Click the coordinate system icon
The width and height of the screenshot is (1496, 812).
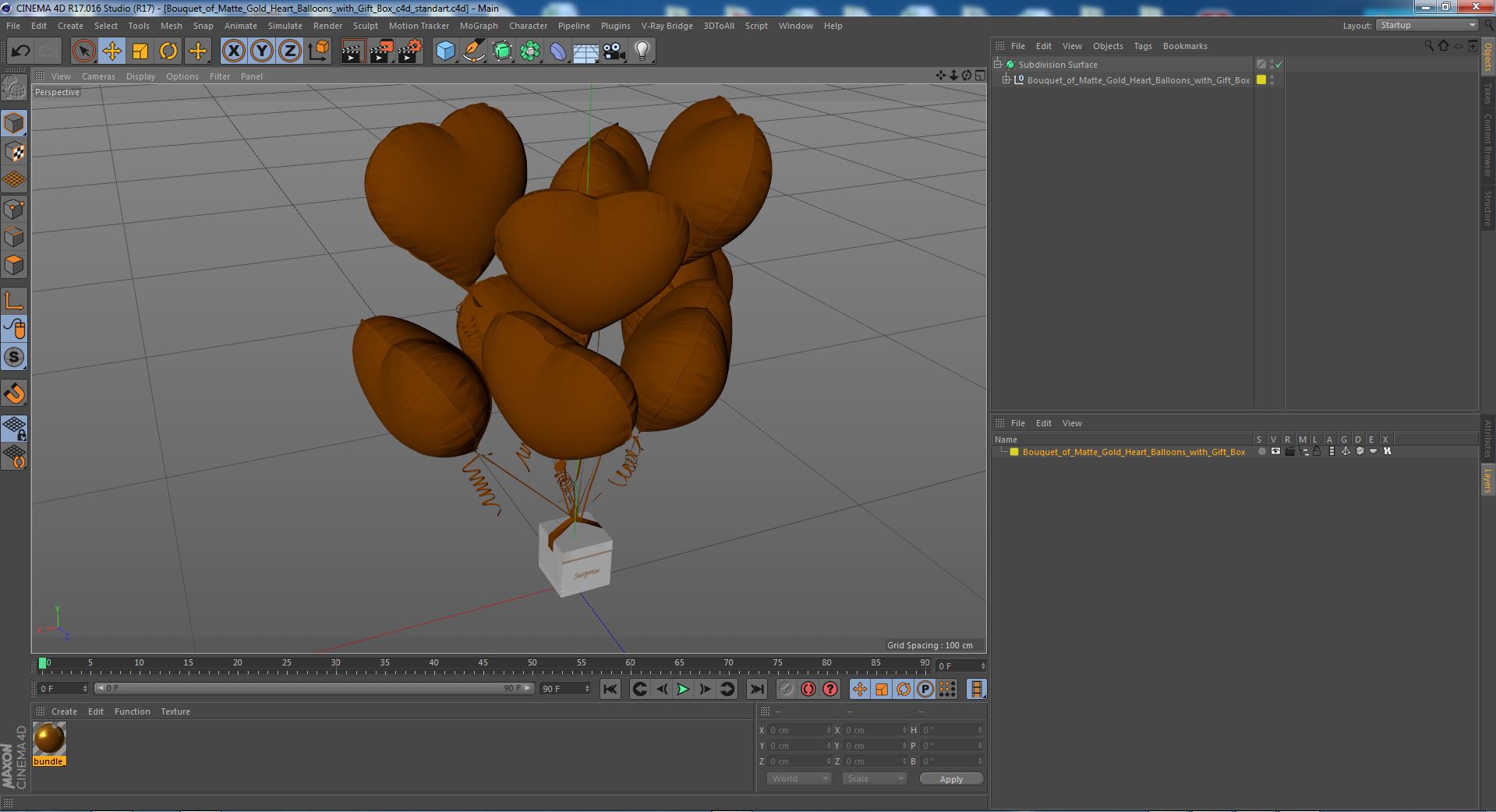(x=318, y=51)
